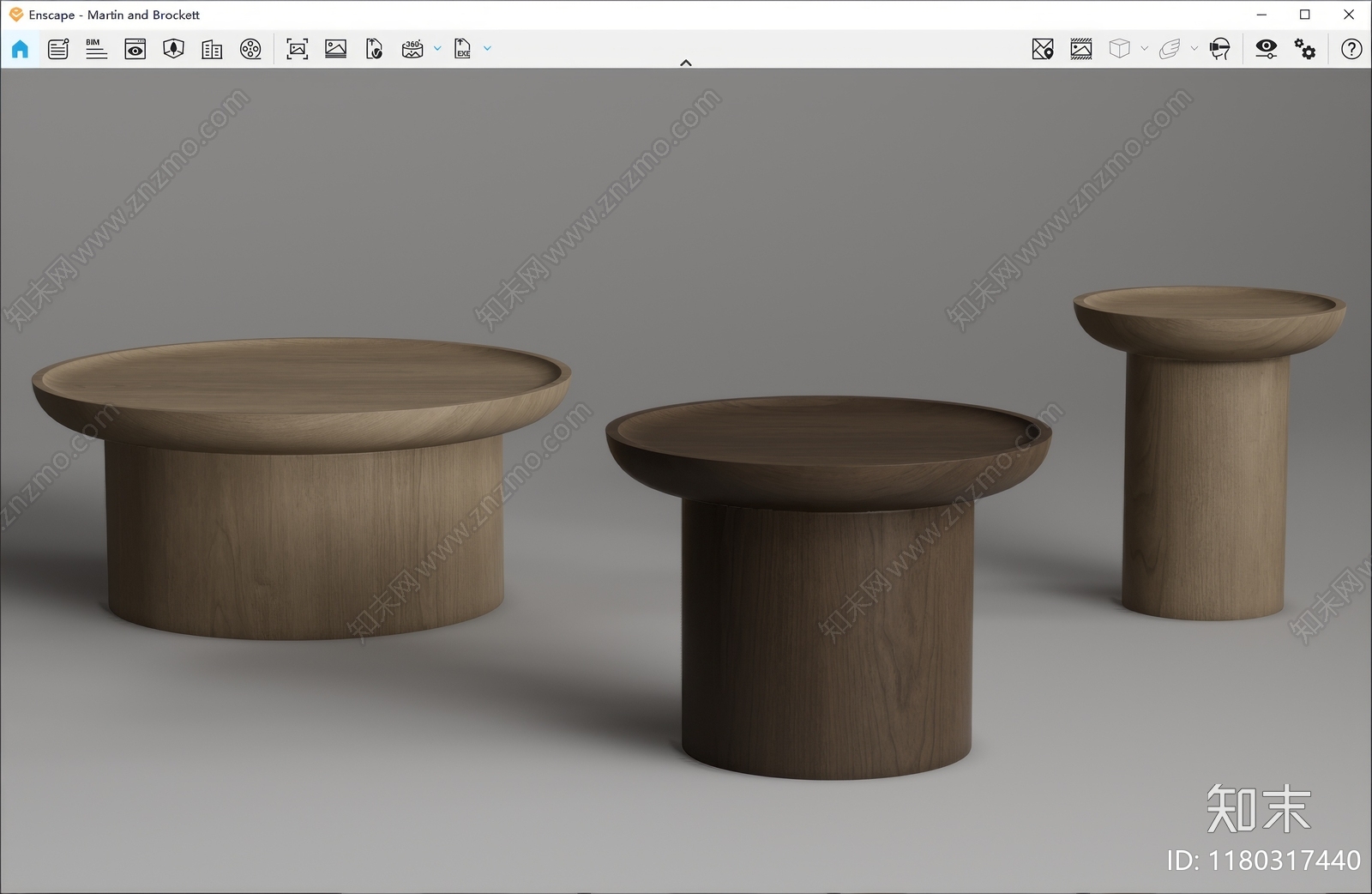Collapse the toolbar with the up chevron
The width and height of the screenshot is (1372, 894).
[686, 63]
